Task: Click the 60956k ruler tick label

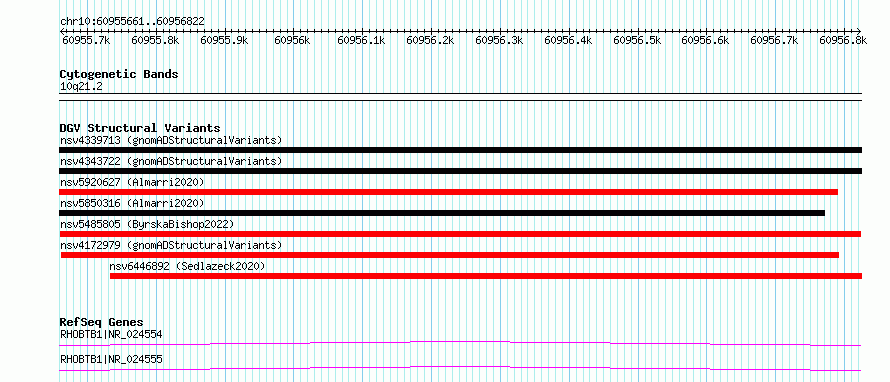Action: (x=292, y=40)
